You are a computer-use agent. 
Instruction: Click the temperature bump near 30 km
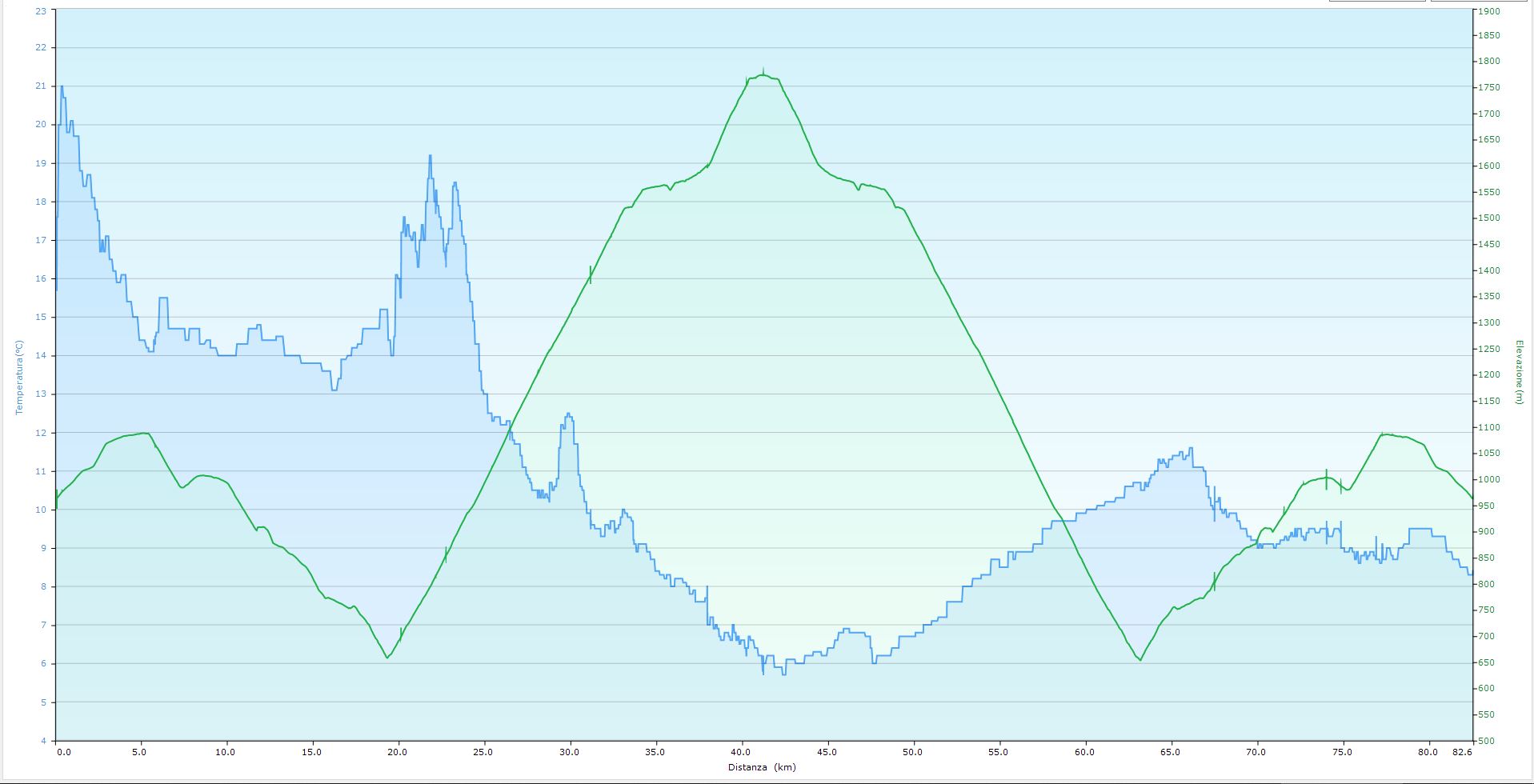(x=568, y=414)
